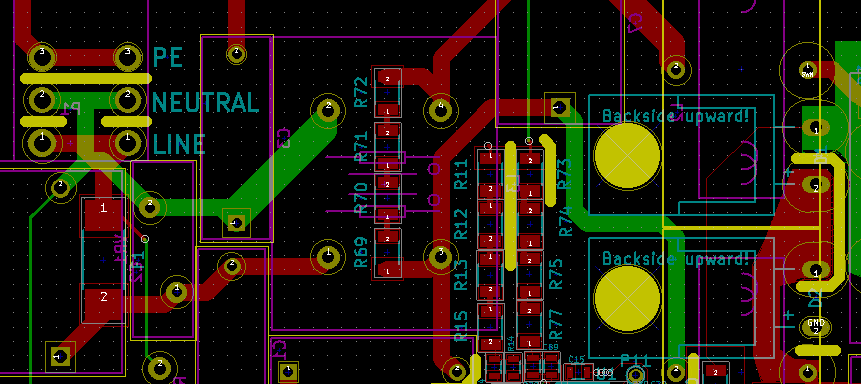Click the lower 'Backside upward!' text
Image resolution: width=861 pixels, height=384 pixels.
click(x=675, y=258)
